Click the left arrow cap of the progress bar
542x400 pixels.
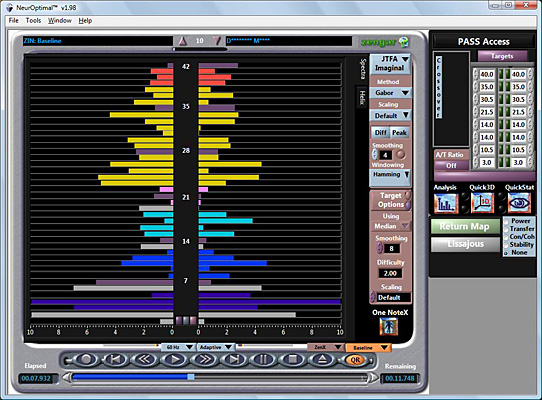[x=67, y=378]
